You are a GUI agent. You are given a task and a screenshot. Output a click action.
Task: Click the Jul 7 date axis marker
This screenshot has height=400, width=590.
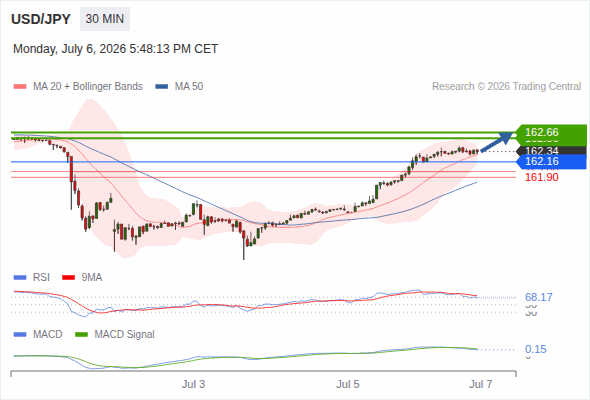pyautogui.click(x=481, y=384)
